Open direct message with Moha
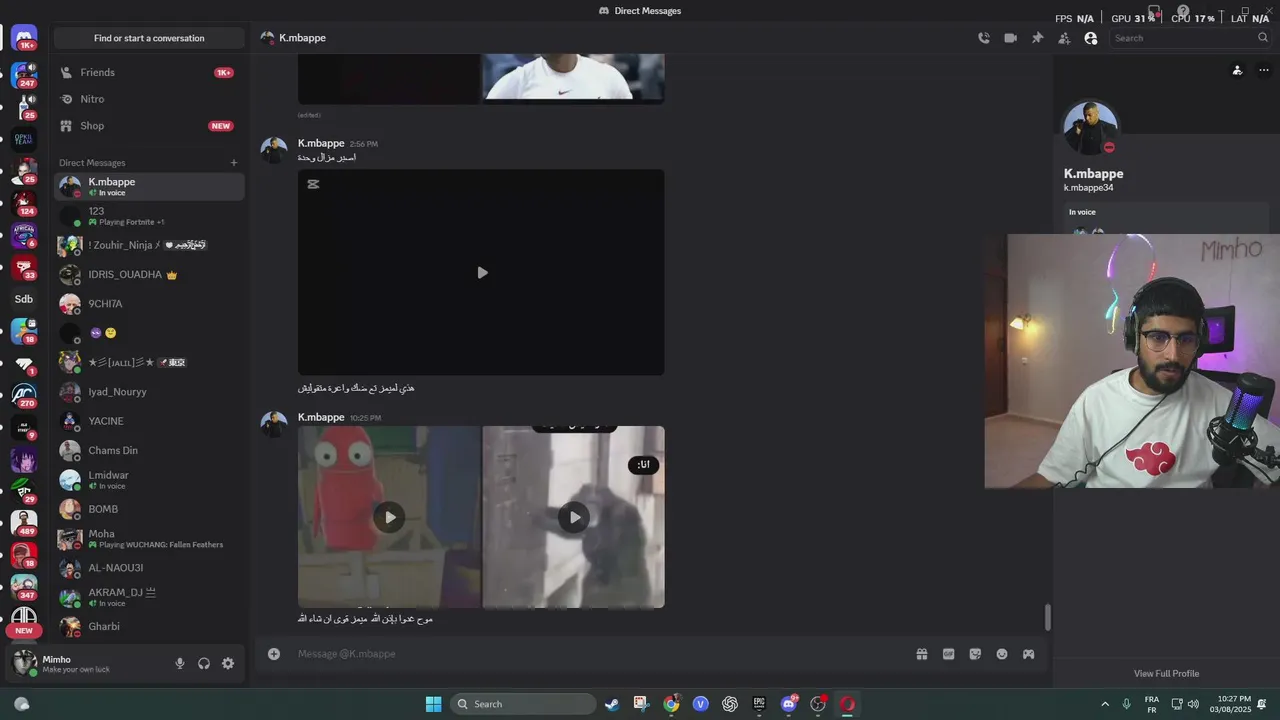Viewport: 1280px width, 720px height. [149, 539]
